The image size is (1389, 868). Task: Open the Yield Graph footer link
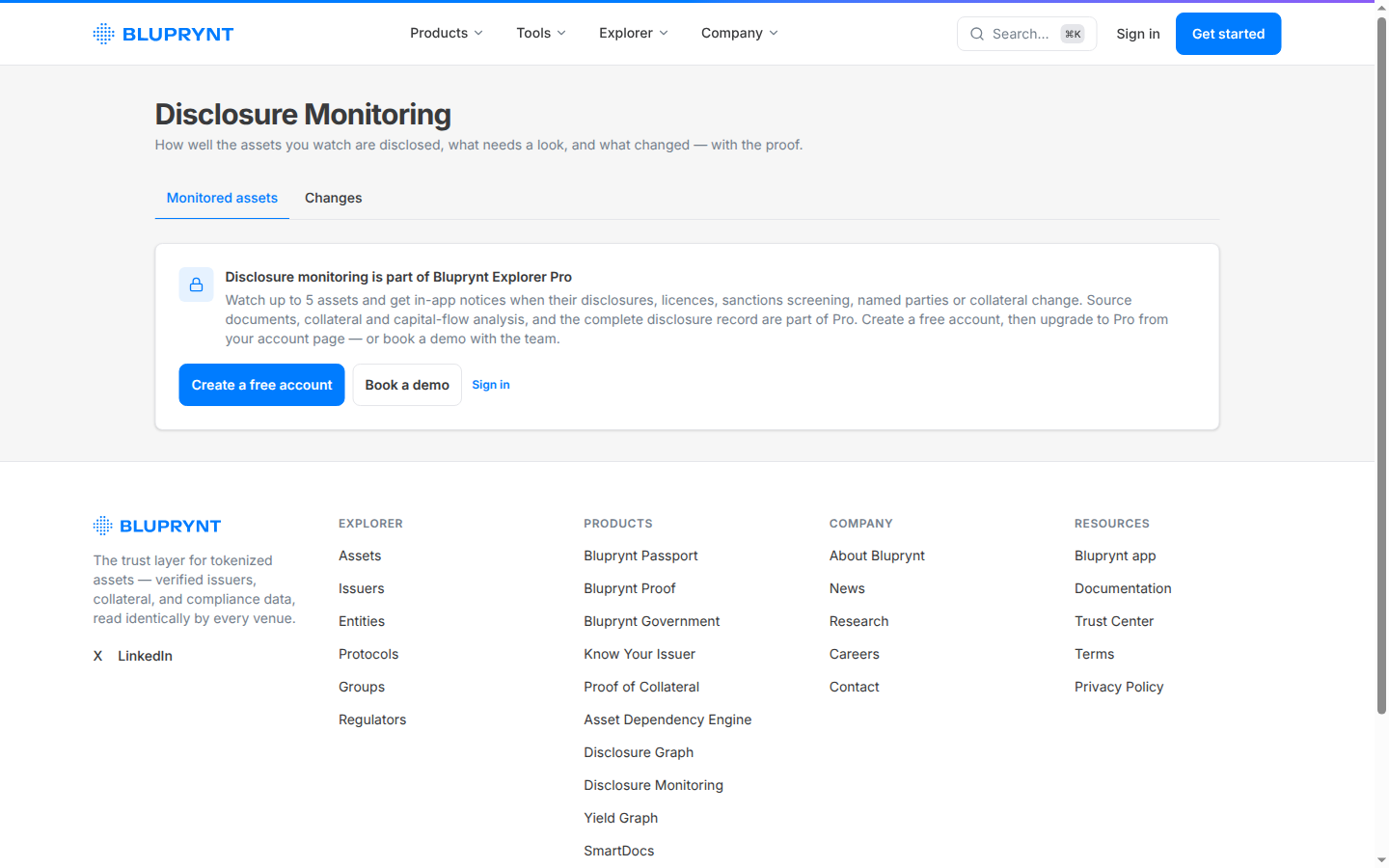(621, 818)
